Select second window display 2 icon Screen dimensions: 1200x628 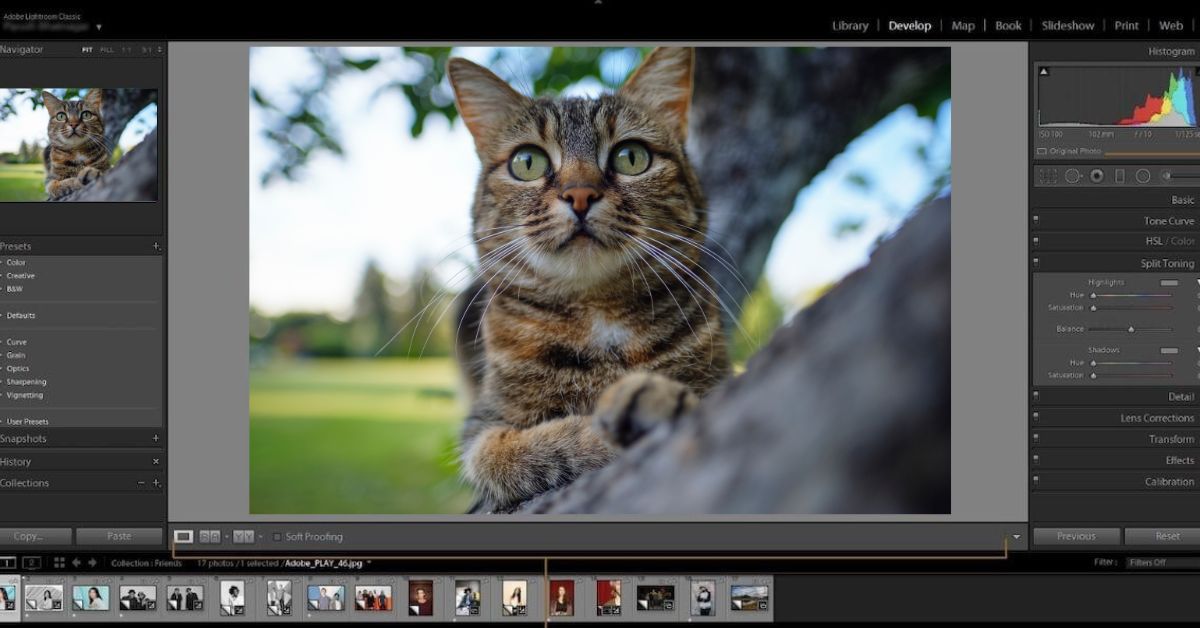coord(32,563)
